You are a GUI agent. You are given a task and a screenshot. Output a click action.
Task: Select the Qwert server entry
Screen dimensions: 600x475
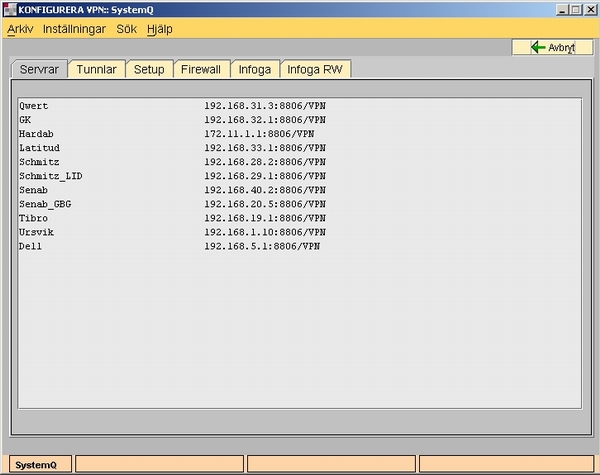point(34,105)
